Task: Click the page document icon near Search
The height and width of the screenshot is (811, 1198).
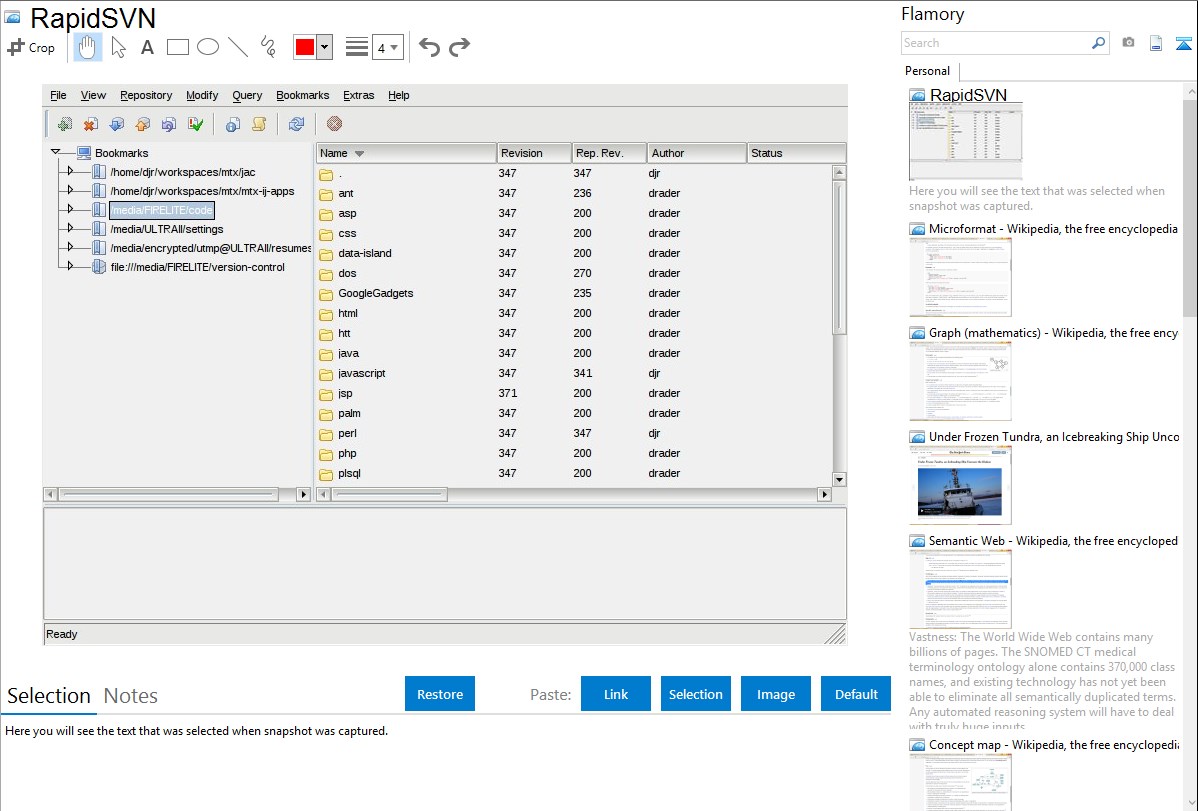Action: click(1156, 43)
